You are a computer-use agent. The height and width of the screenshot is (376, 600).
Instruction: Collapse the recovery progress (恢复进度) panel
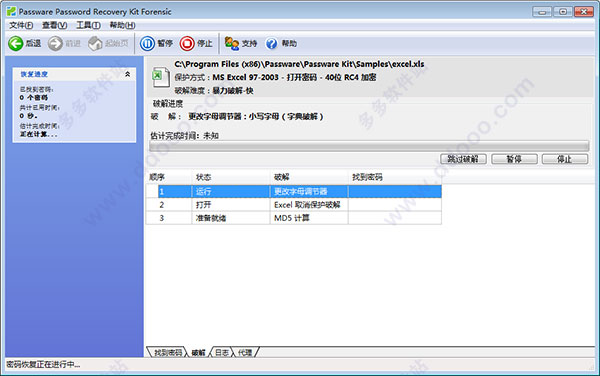tap(127, 74)
